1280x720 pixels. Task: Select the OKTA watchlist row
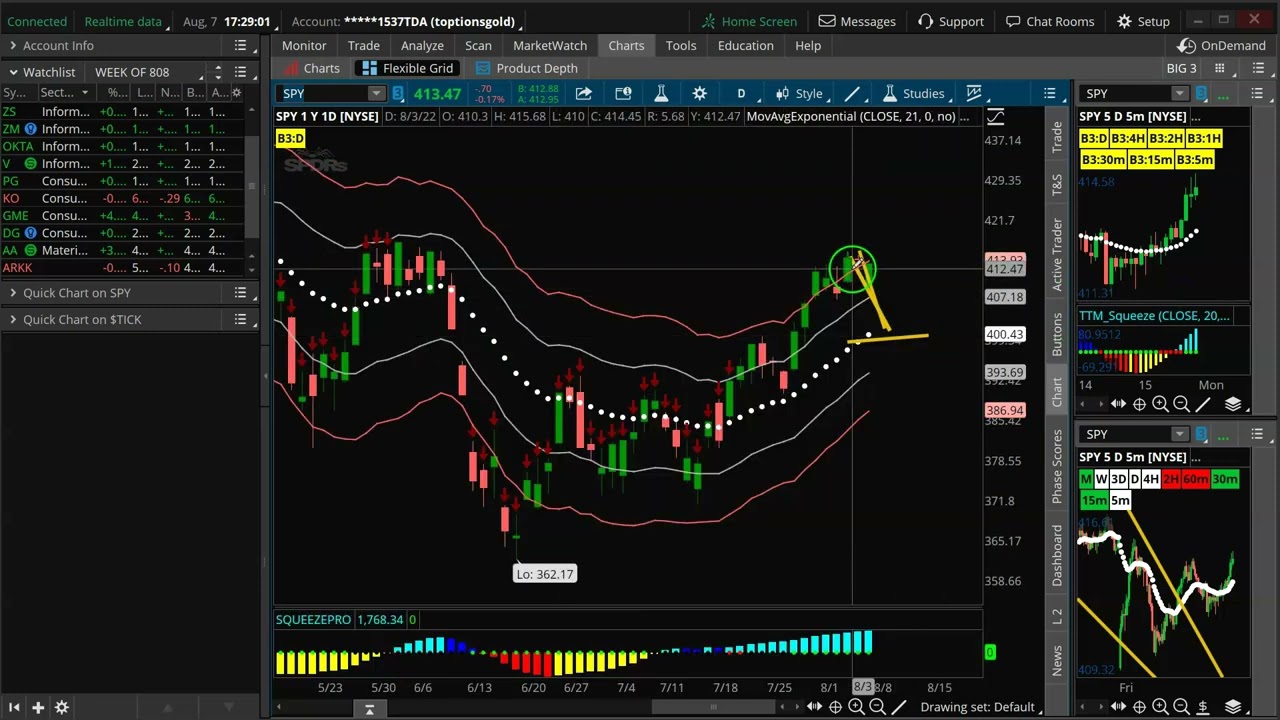point(122,146)
